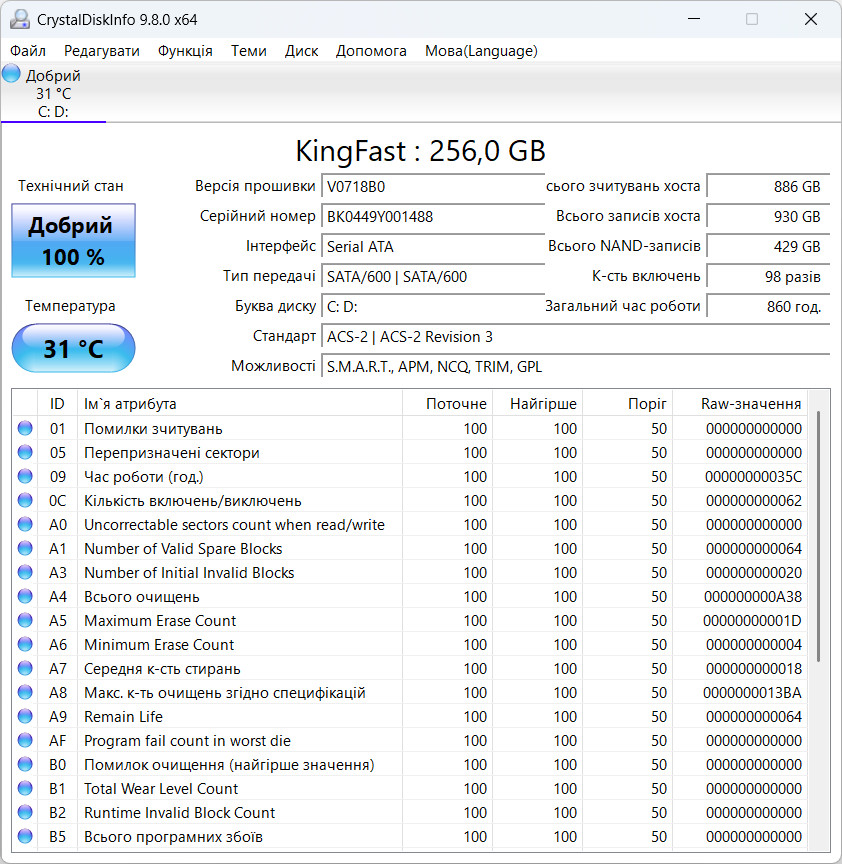The width and height of the screenshot is (842, 864).
Task: Select raw value 0000000013BA
Action: point(752,693)
